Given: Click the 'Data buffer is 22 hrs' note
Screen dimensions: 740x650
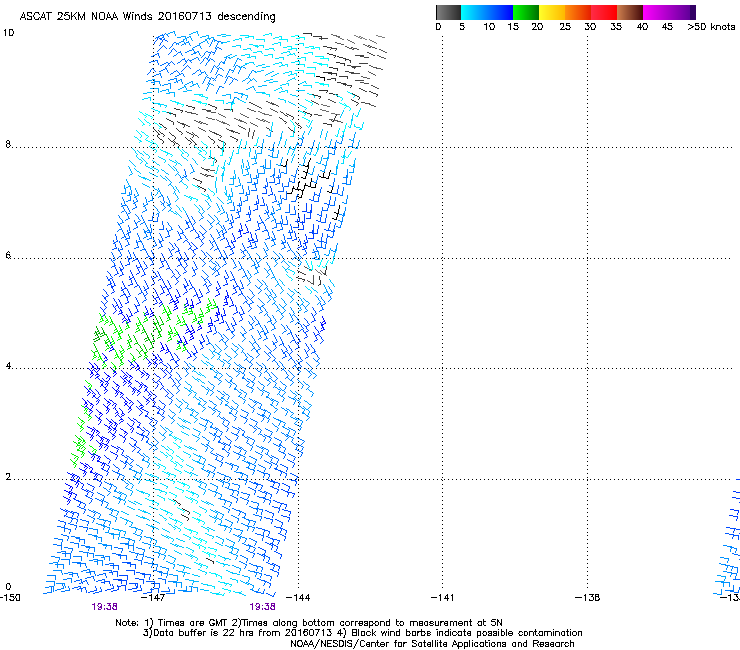Looking at the screenshot, I should [362, 633].
